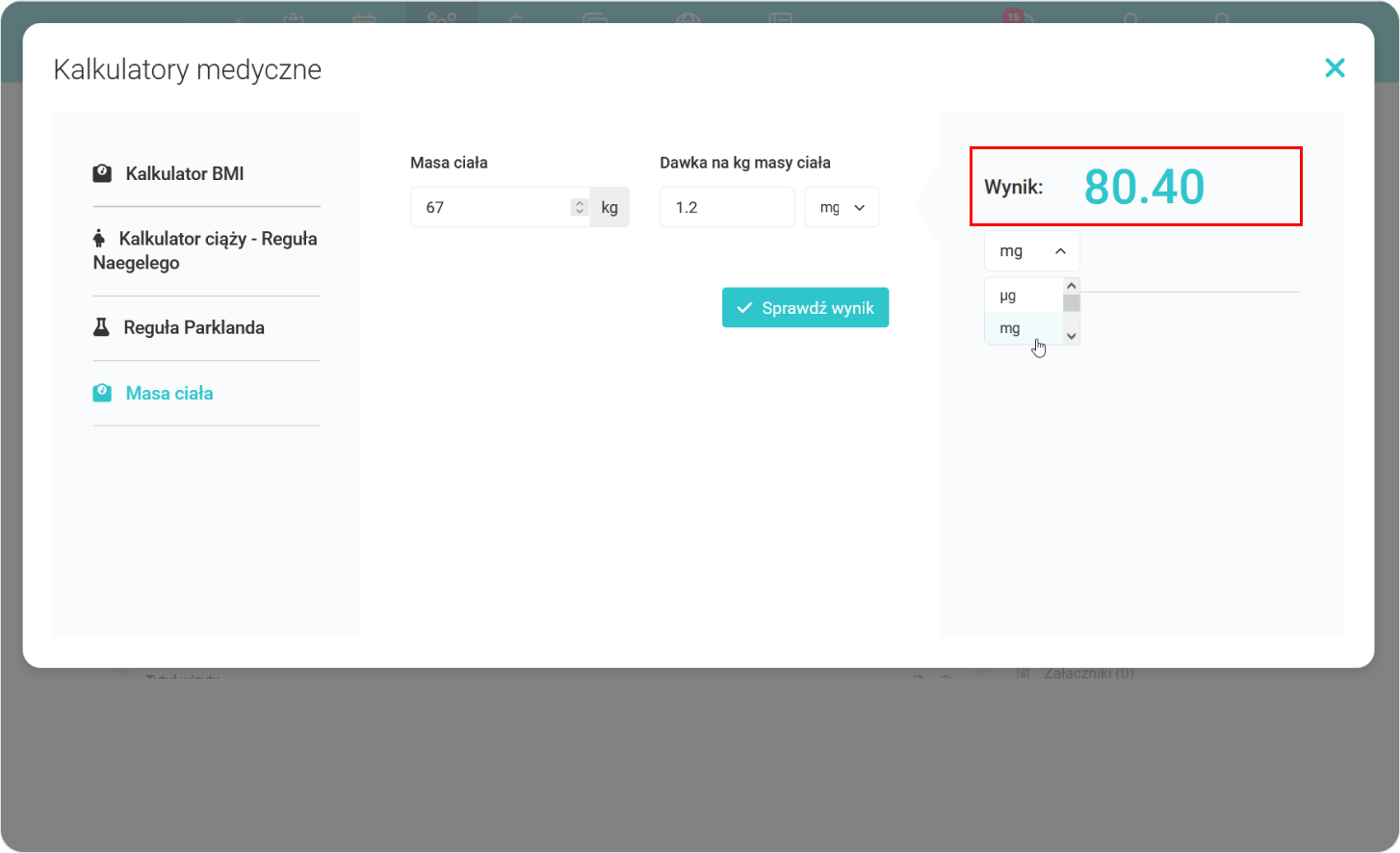Click the Sprawdź wynik button
The image size is (1400, 853).
805,308
